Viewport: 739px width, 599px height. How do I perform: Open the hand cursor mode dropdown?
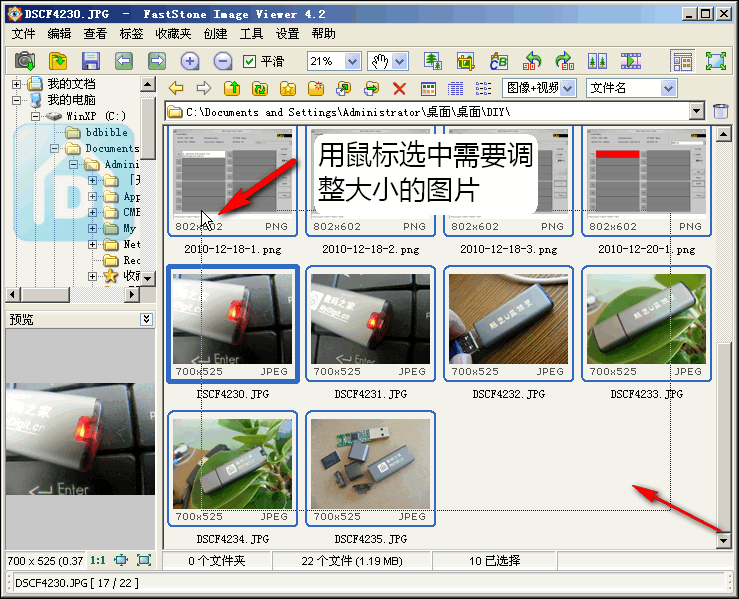(x=400, y=61)
